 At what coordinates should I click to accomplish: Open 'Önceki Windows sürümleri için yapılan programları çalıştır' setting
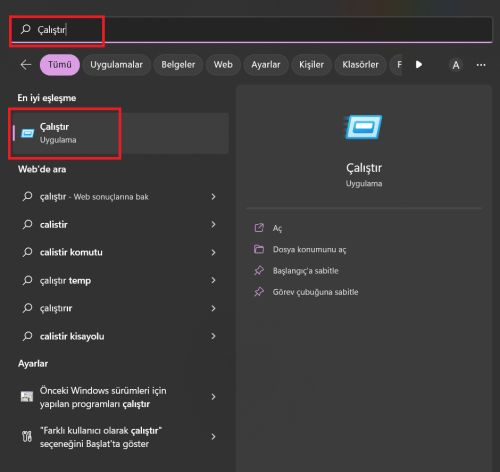click(120, 397)
